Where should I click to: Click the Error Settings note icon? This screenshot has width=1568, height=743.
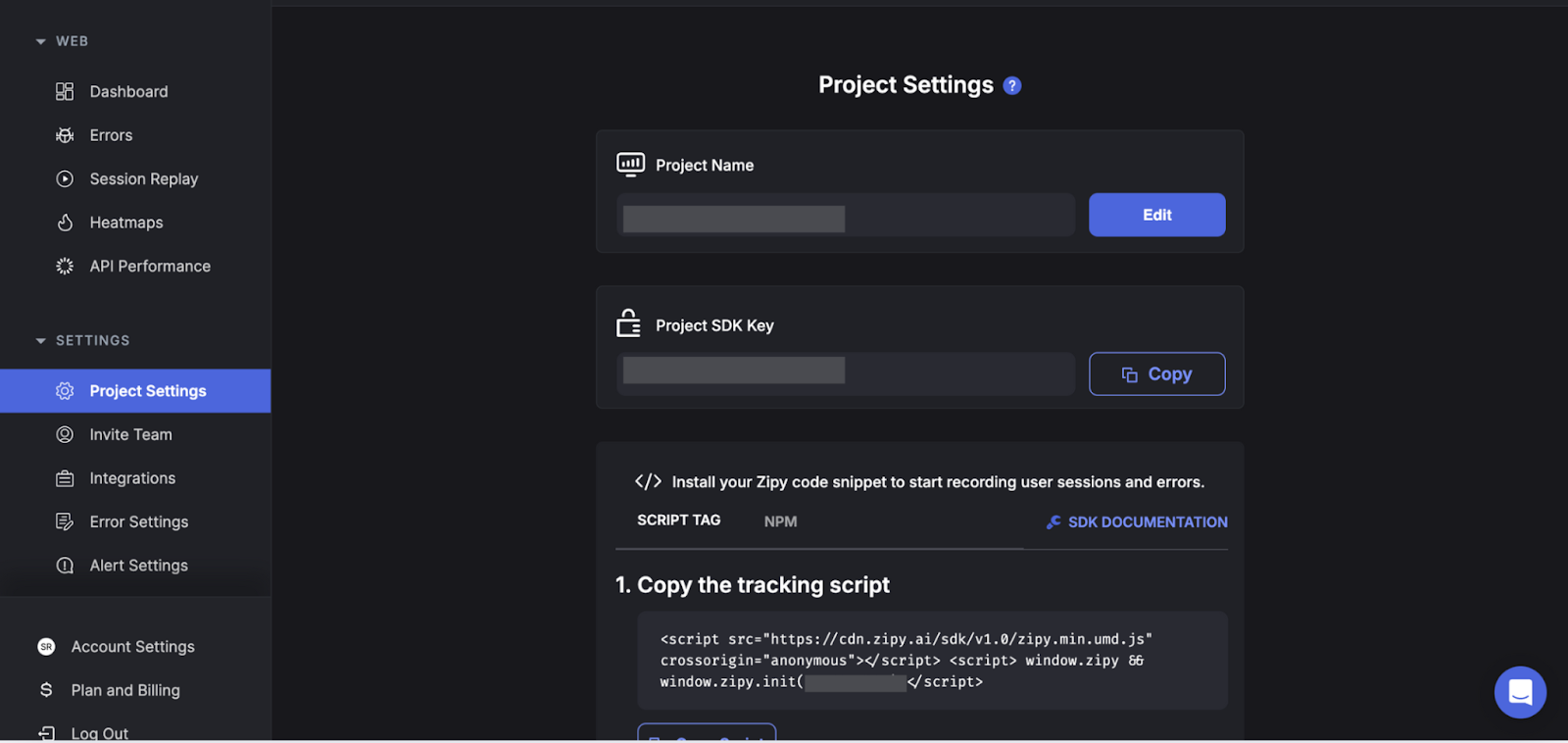[x=65, y=521]
